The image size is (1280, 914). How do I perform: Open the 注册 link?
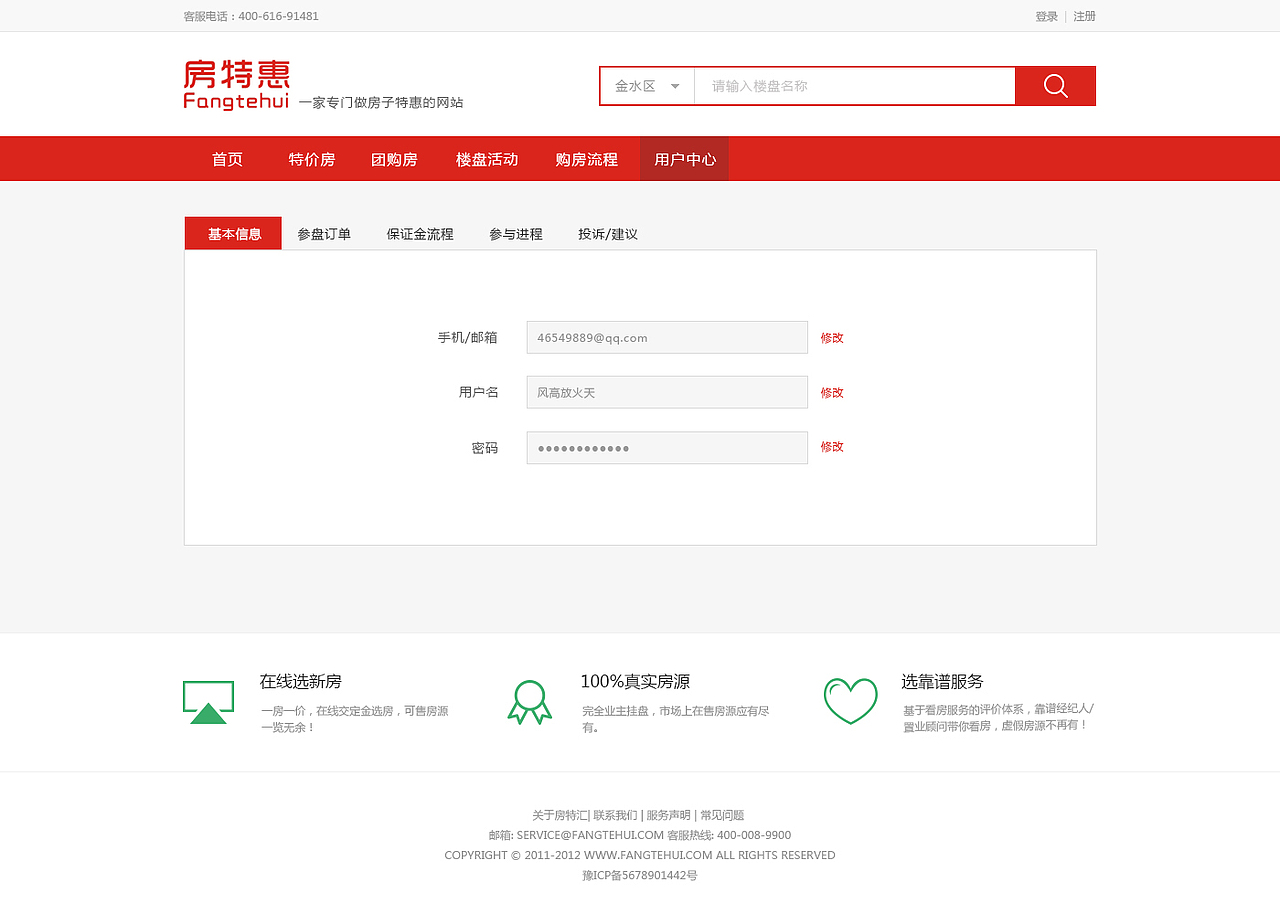[1083, 16]
